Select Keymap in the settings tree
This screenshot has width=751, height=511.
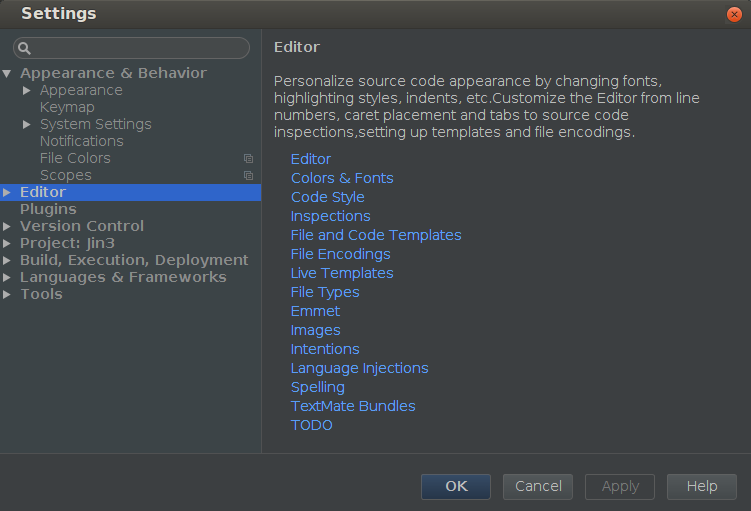(x=67, y=107)
